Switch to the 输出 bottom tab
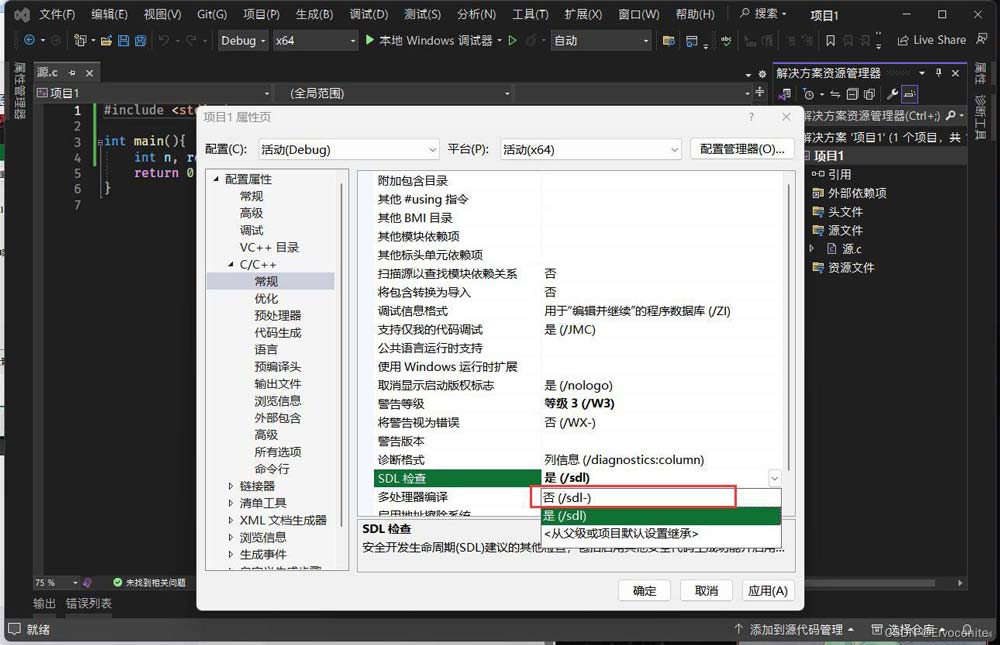The height and width of the screenshot is (645, 1000). (45, 604)
